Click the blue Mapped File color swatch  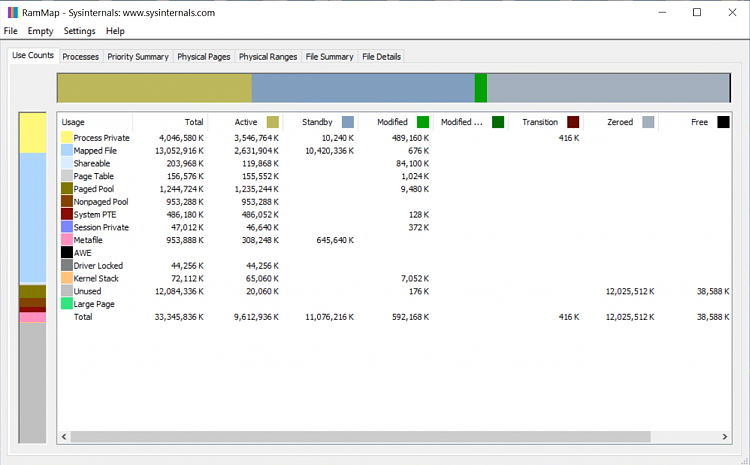(x=67, y=150)
